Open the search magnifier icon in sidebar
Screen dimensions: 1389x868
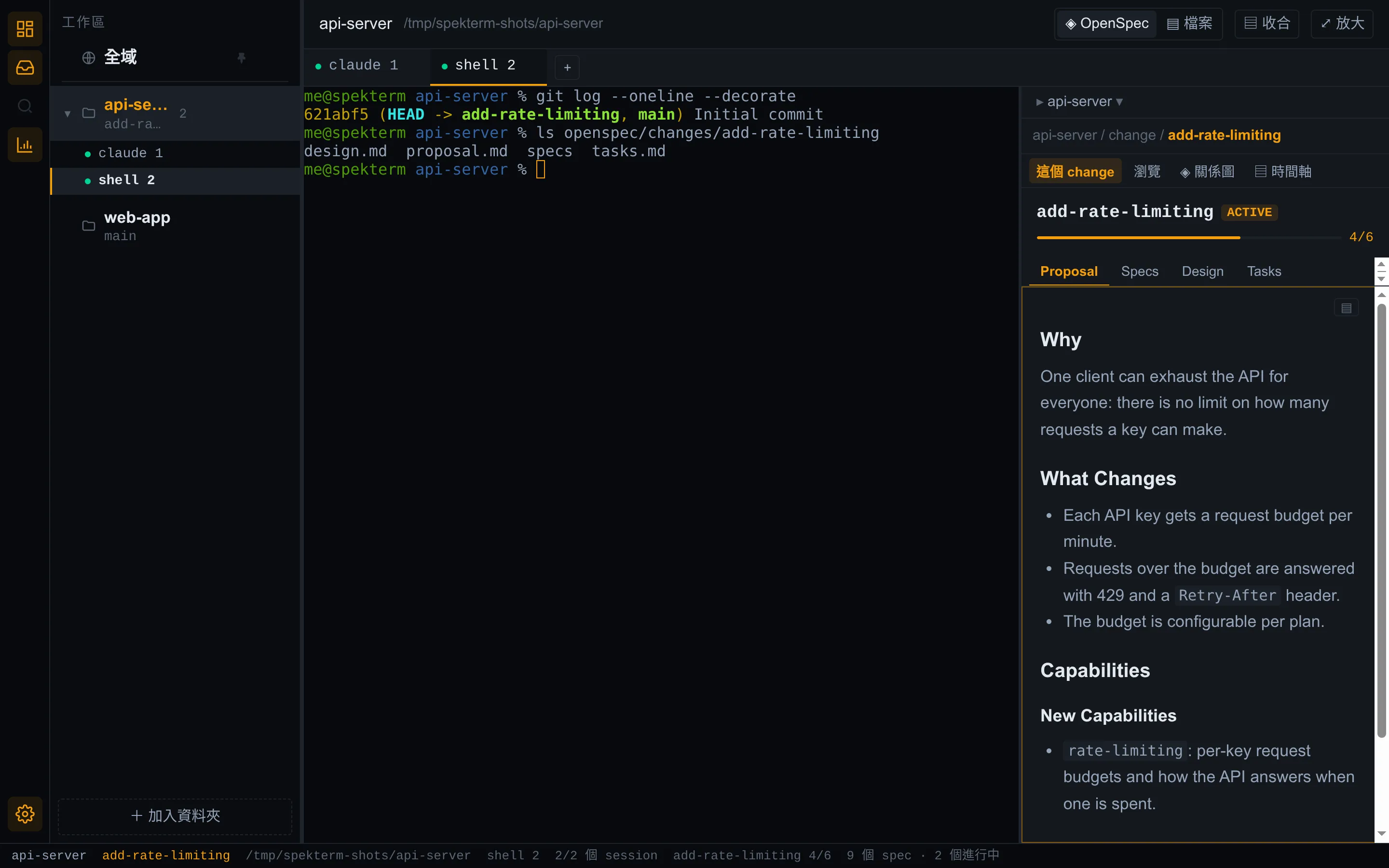tap(25, 106)
